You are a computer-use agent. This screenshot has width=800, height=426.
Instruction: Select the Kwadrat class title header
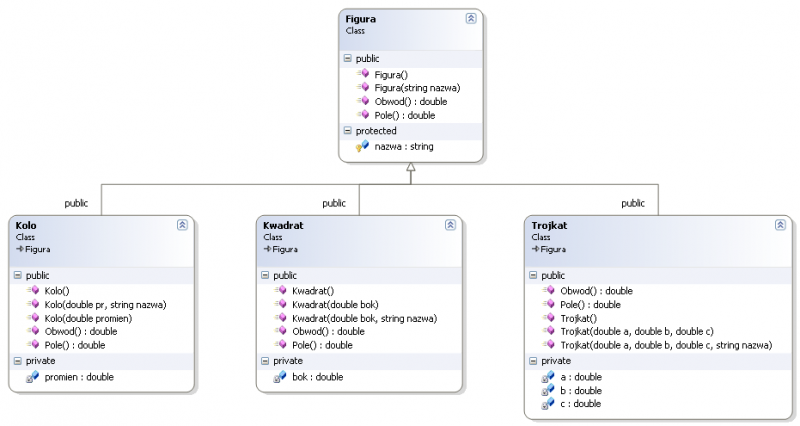pos(284,226)
